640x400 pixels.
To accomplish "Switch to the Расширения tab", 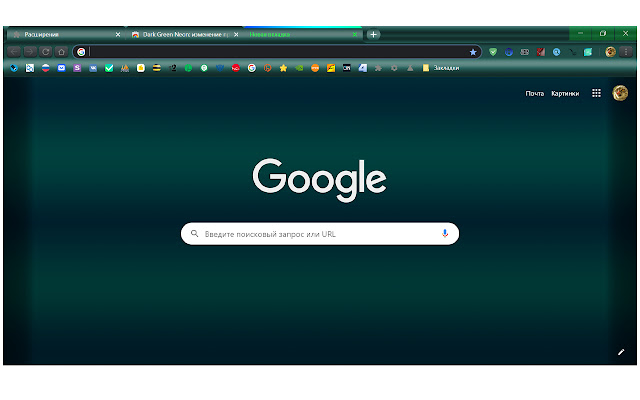I will 64,34.
